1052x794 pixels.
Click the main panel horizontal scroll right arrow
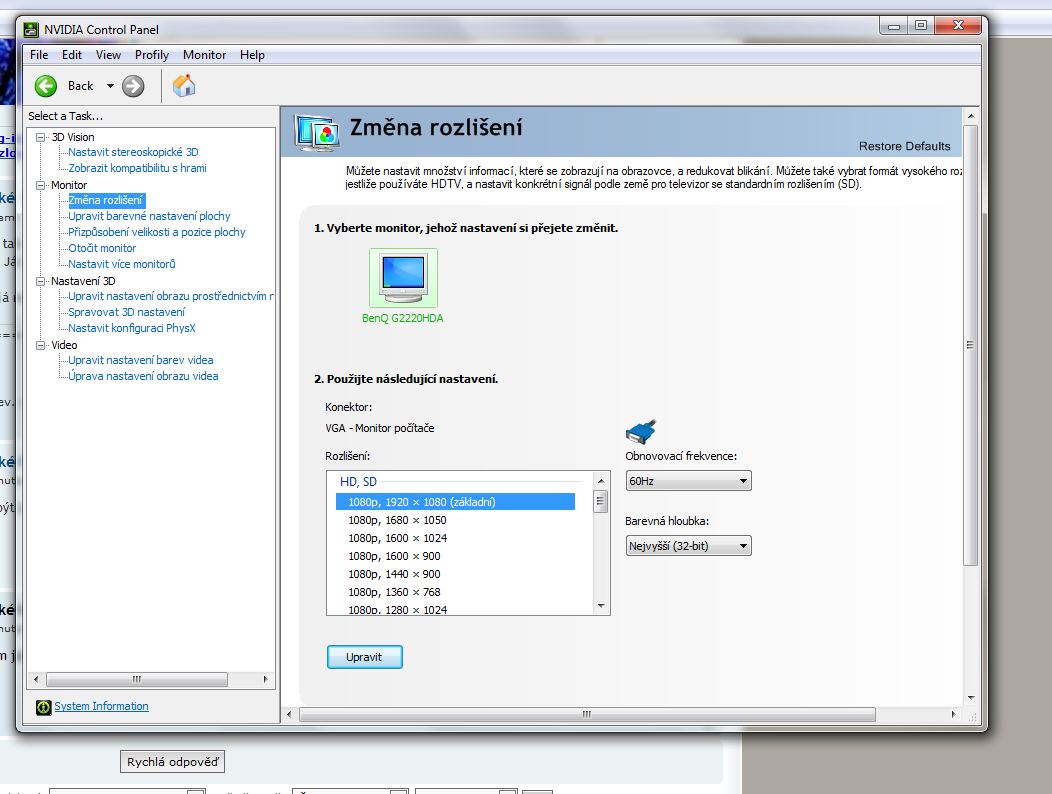click(x=953, y=715)
